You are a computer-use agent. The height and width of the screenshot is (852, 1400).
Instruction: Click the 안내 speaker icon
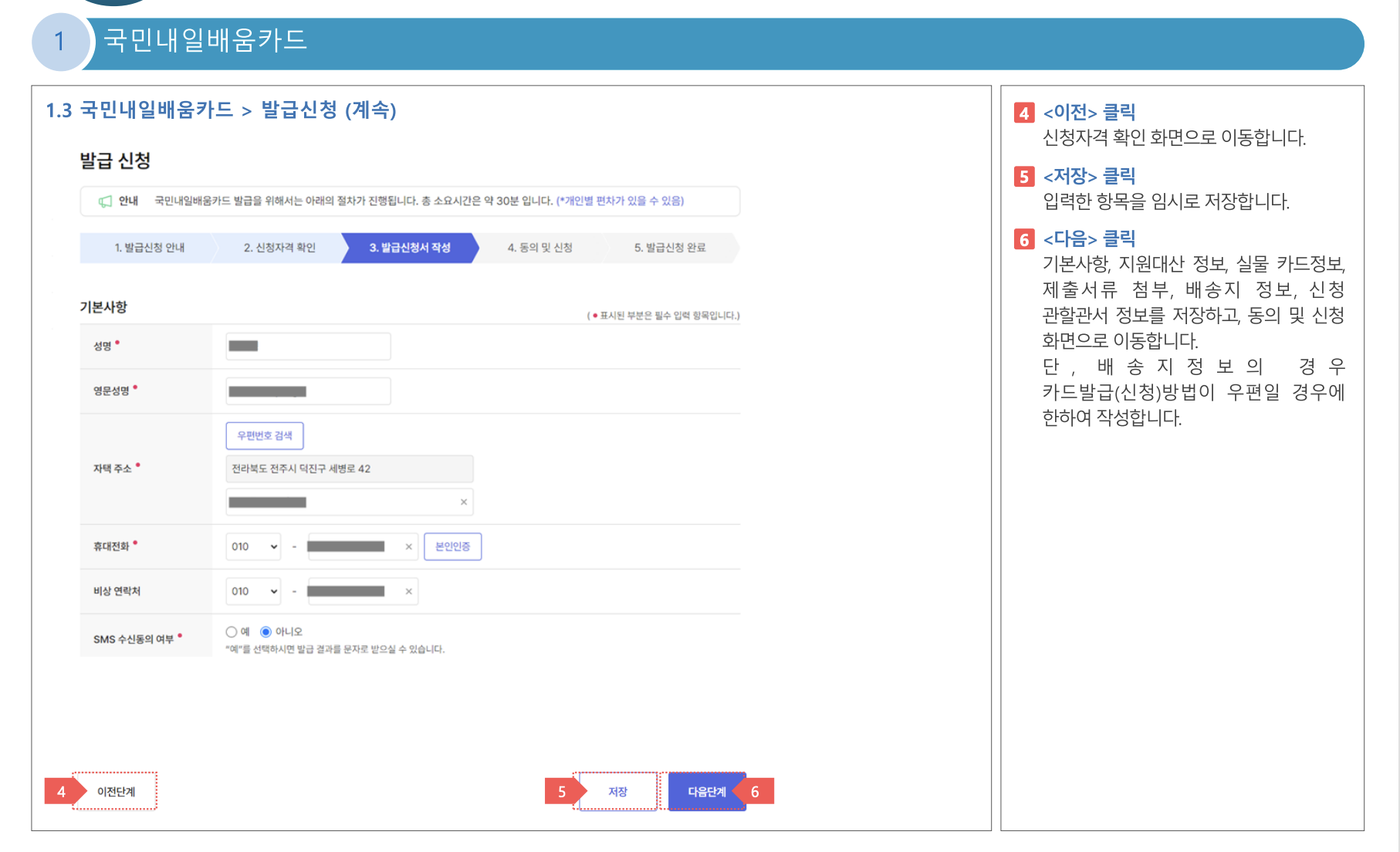click(x=103, y=202)
